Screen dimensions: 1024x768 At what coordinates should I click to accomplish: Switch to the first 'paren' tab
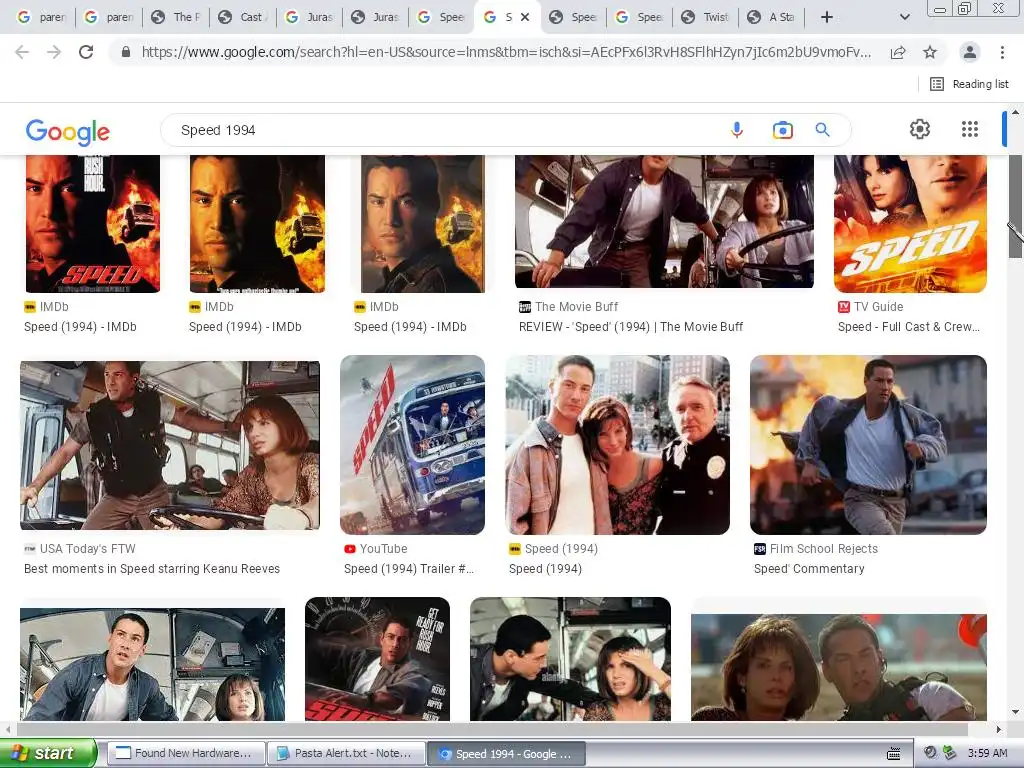pyautogui.click(x=42, y=18)
